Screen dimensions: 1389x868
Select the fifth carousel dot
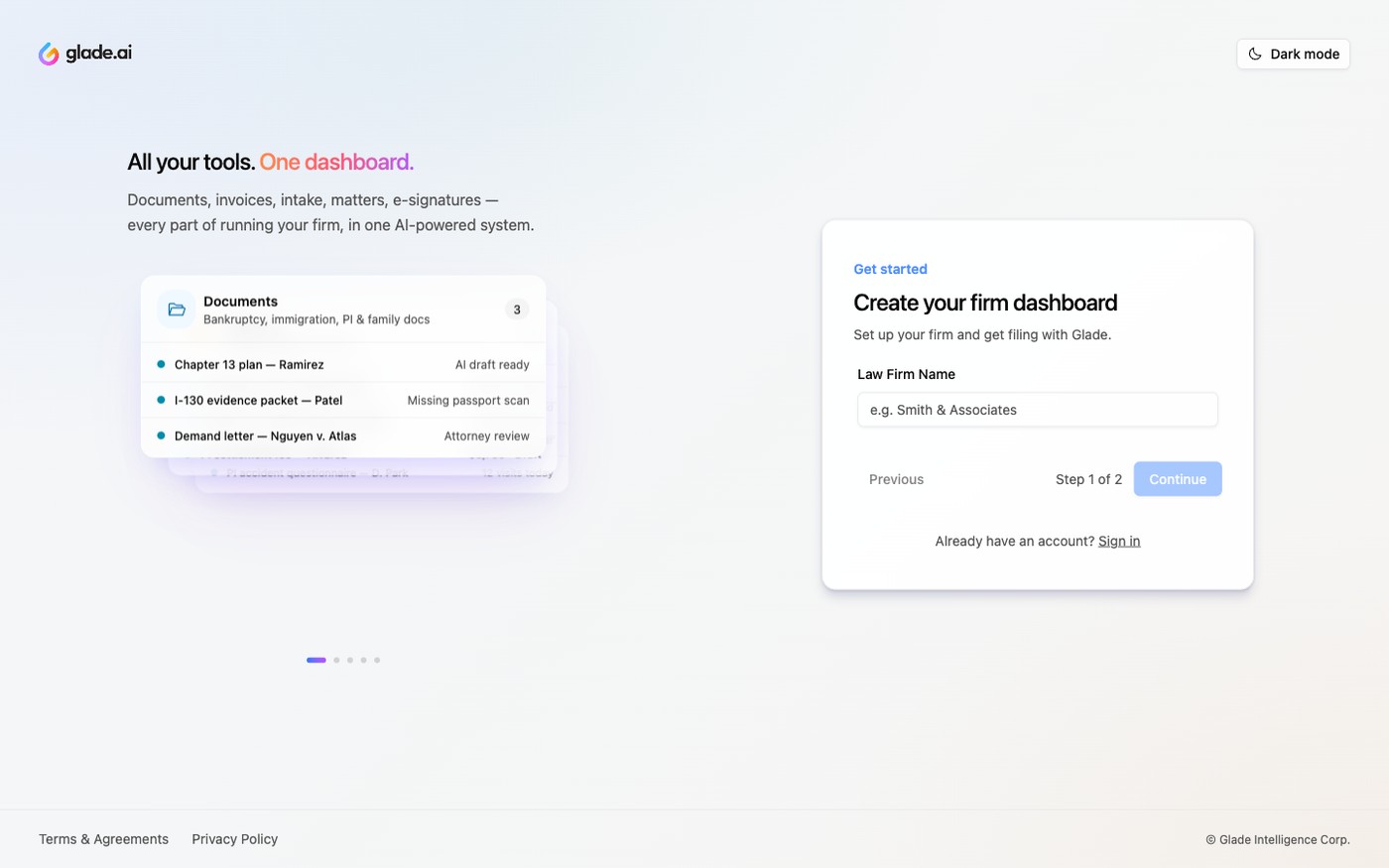point(377,660)
